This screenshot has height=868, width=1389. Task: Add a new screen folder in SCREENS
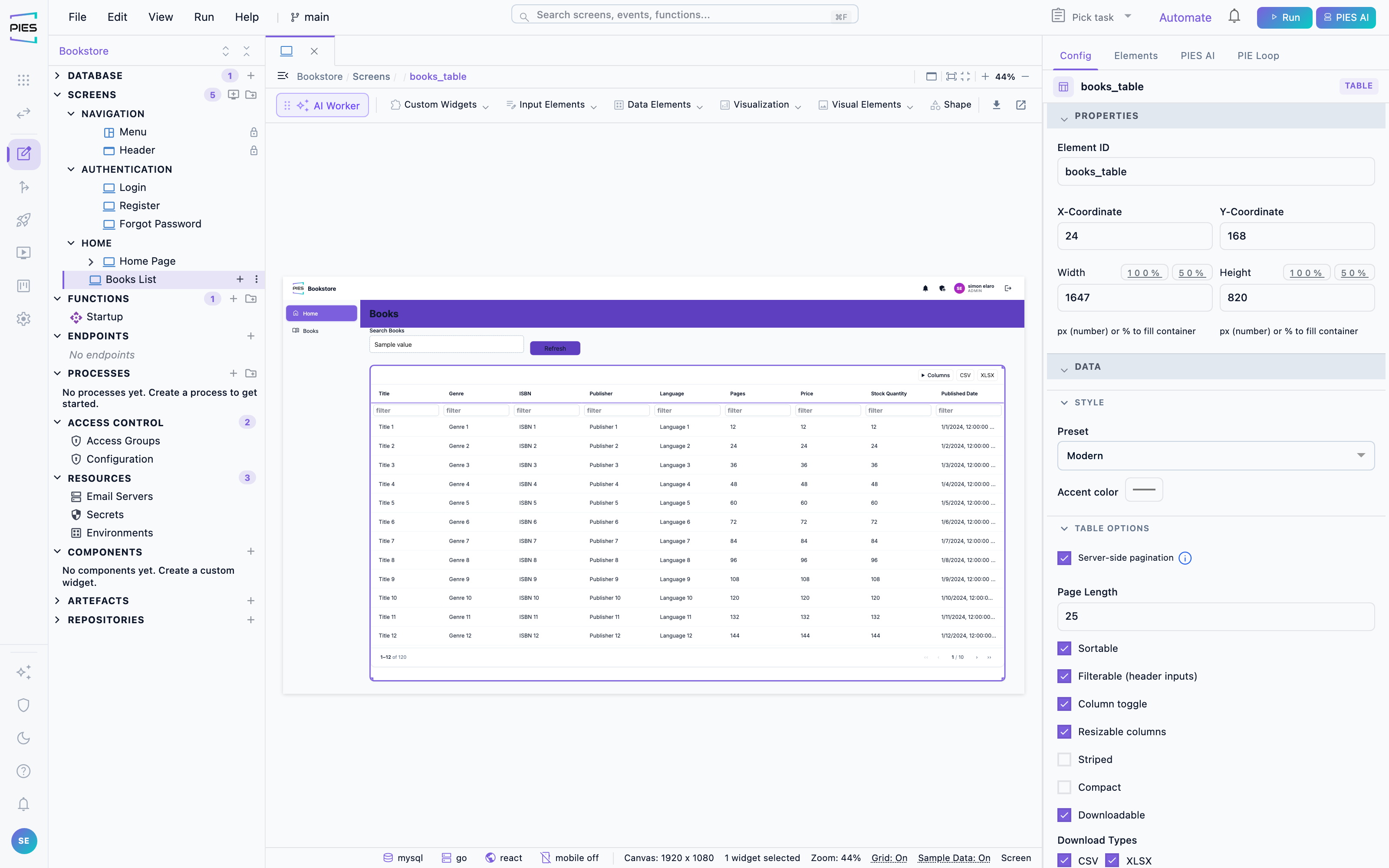tap(251, 95)
